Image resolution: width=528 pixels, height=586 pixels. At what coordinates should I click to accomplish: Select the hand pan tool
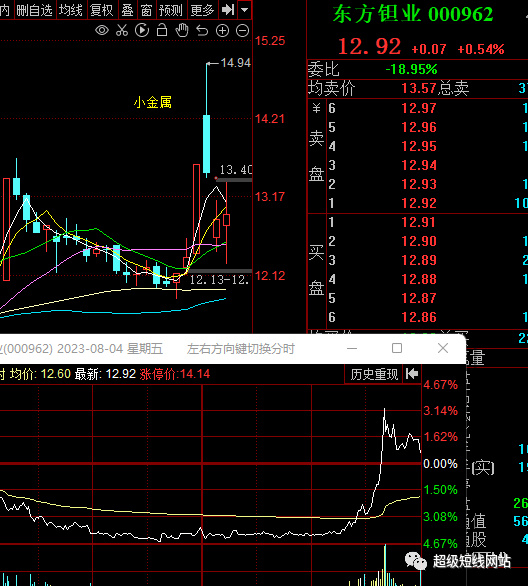[182, 30]
